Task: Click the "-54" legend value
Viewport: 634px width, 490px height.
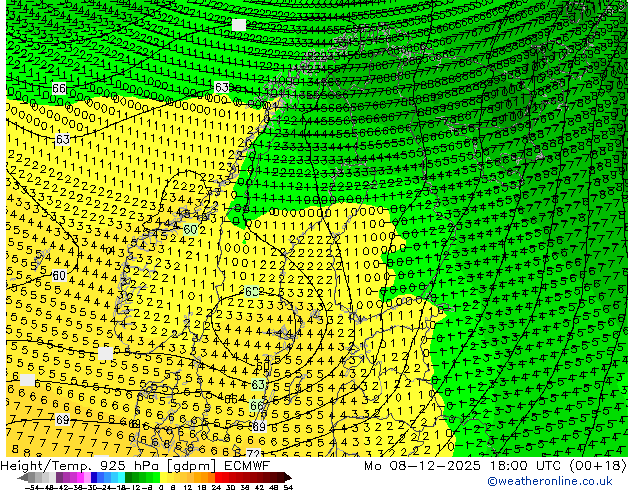Action: (32, 487)
